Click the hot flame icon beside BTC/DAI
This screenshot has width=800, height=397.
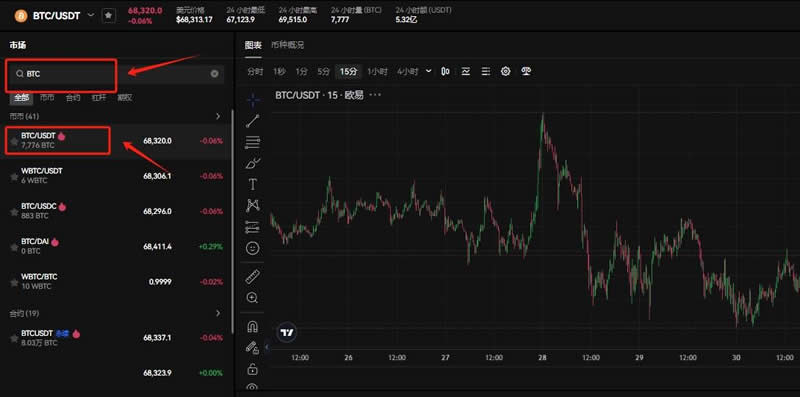coord(55,242)
